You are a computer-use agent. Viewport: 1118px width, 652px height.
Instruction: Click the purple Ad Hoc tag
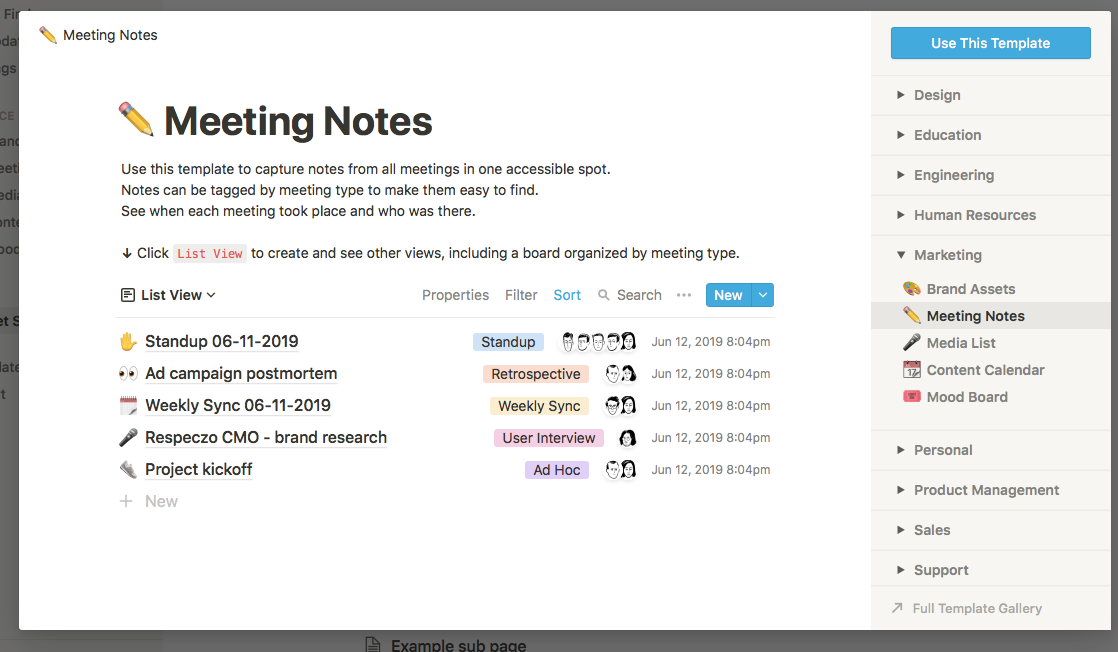557,470
